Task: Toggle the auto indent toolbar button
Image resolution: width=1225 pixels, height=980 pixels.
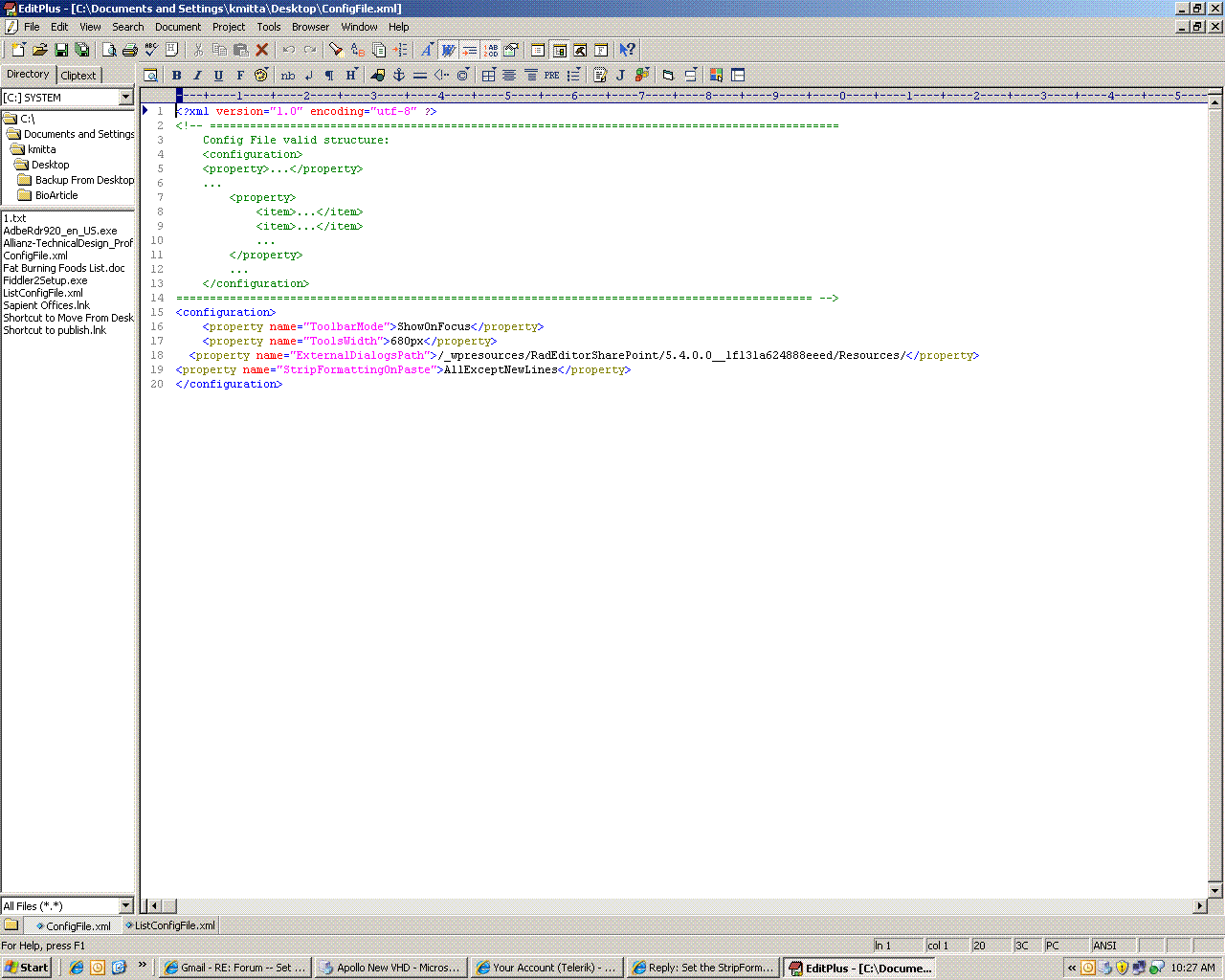Action: tap(469, 50)
